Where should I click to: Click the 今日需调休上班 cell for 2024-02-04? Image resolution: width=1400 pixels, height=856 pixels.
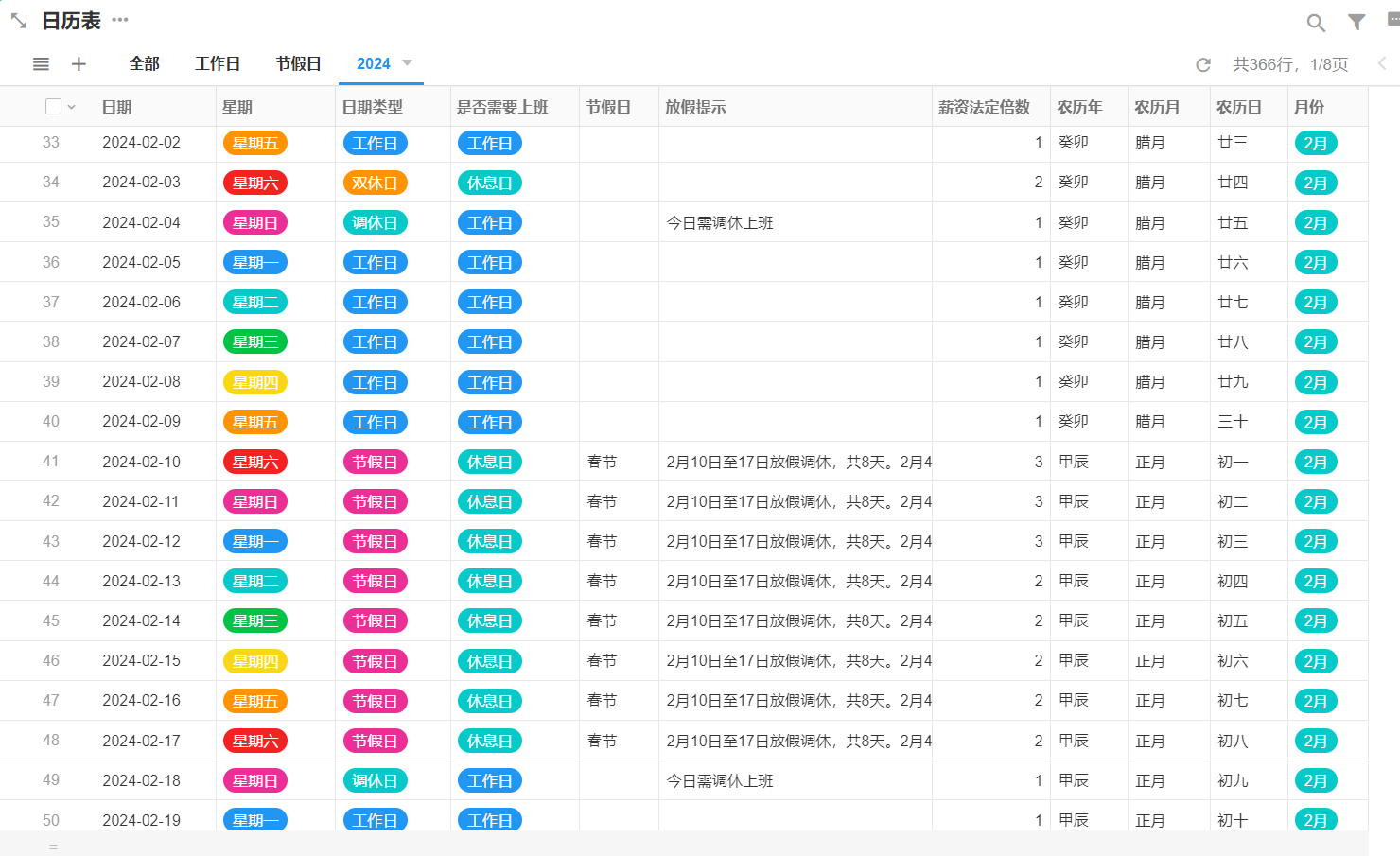[720, 223]
